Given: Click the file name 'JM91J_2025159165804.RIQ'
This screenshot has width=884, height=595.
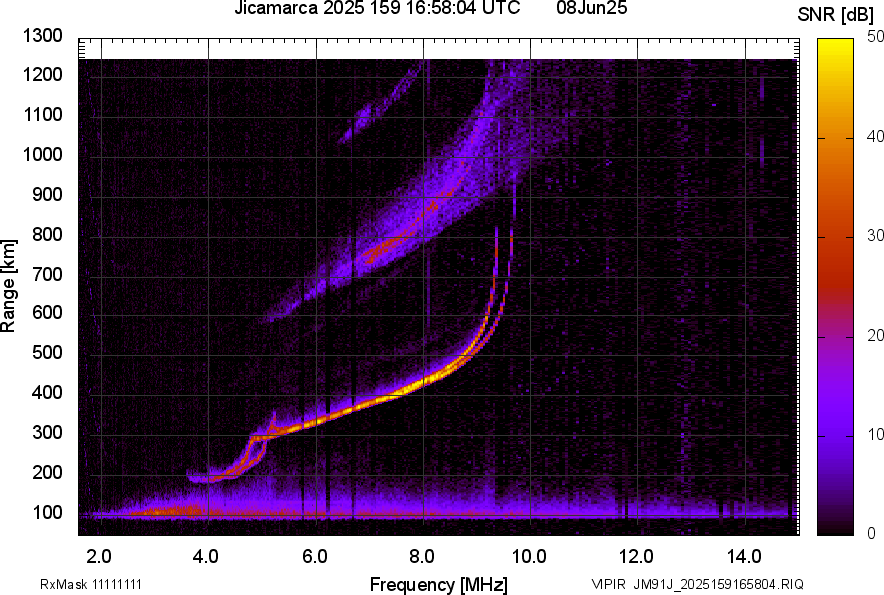Looking at the screenshot, I should (718, 585).
